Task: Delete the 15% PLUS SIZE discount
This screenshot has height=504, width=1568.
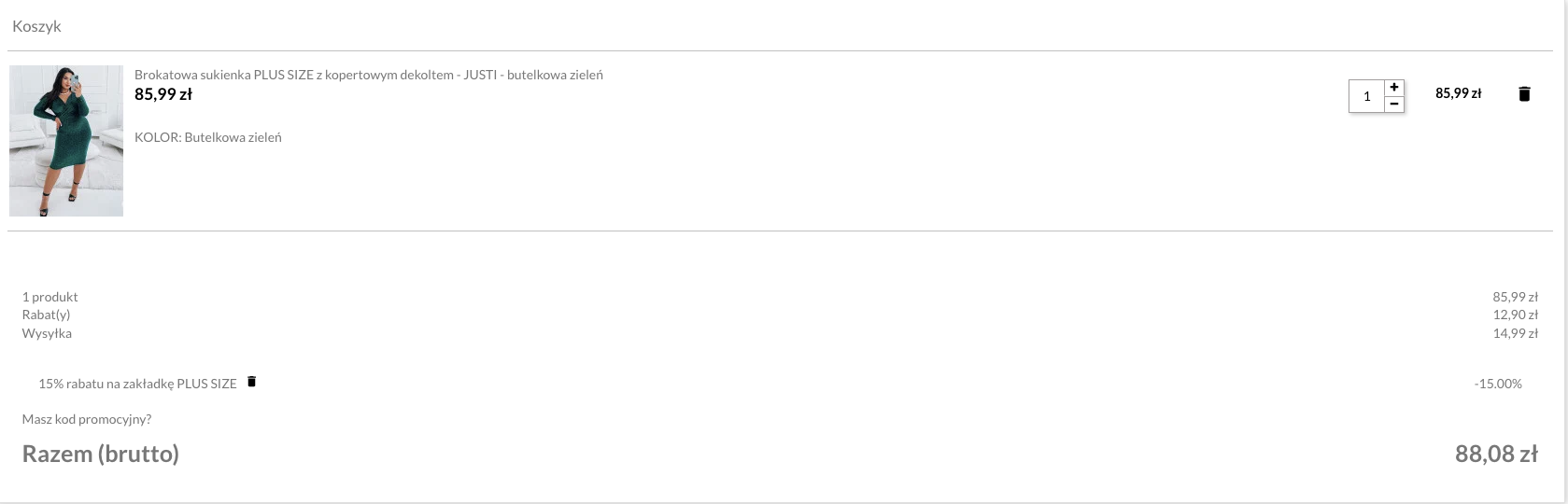Action: [251, 382]
